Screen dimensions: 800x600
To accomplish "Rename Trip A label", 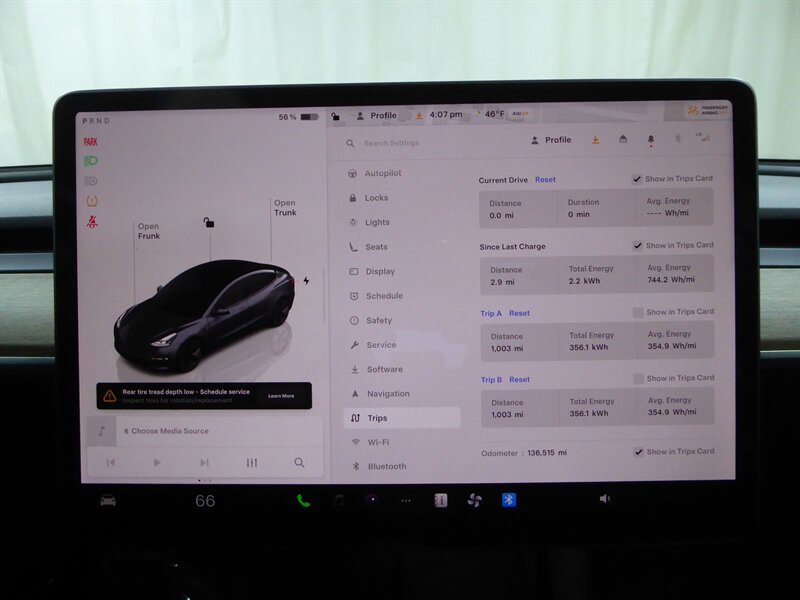I will (491, 313).
